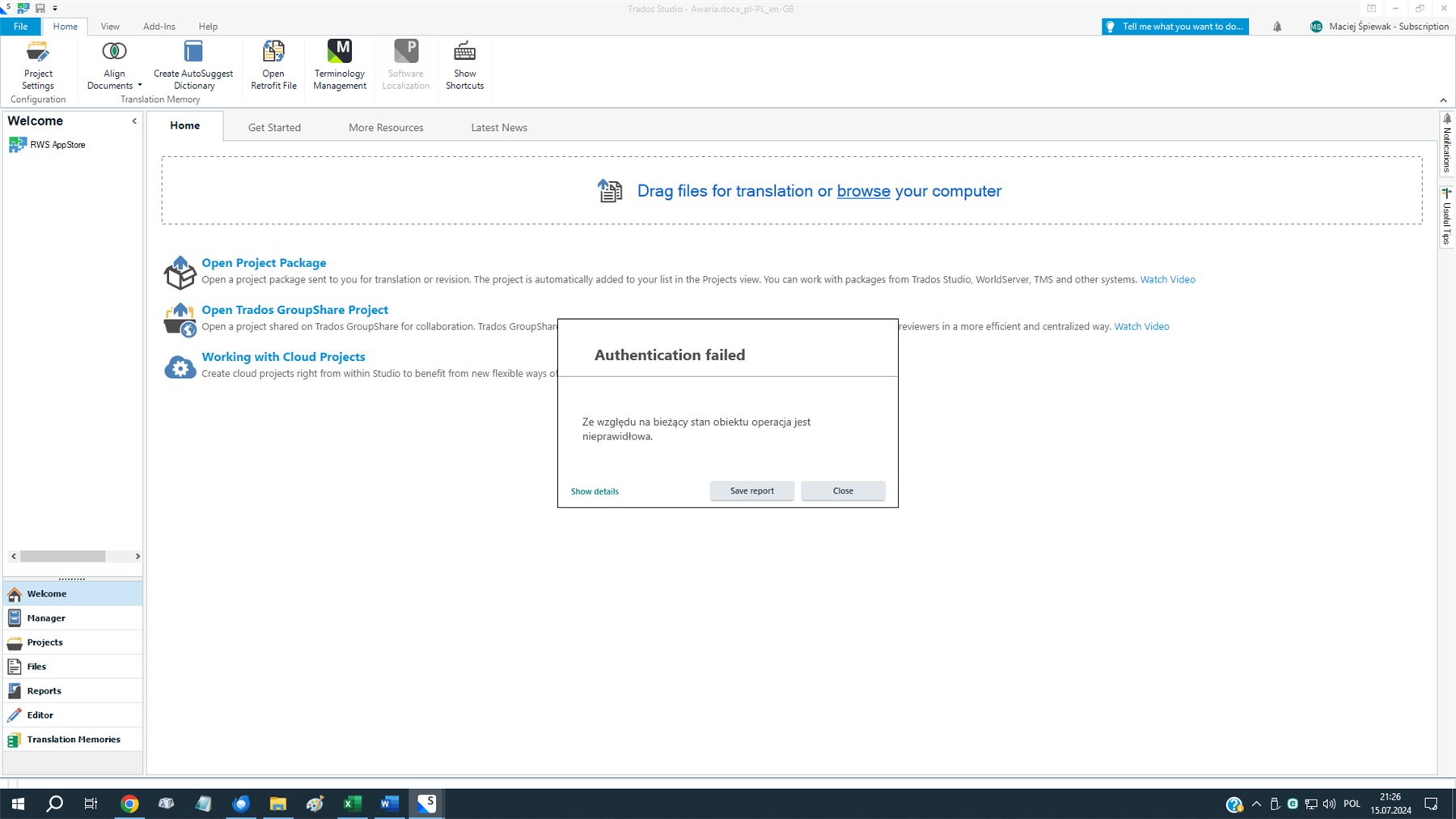The image size is (1456, 819).
Task: Expand the quick access toolbar dropdown
Action: point(55,8)
